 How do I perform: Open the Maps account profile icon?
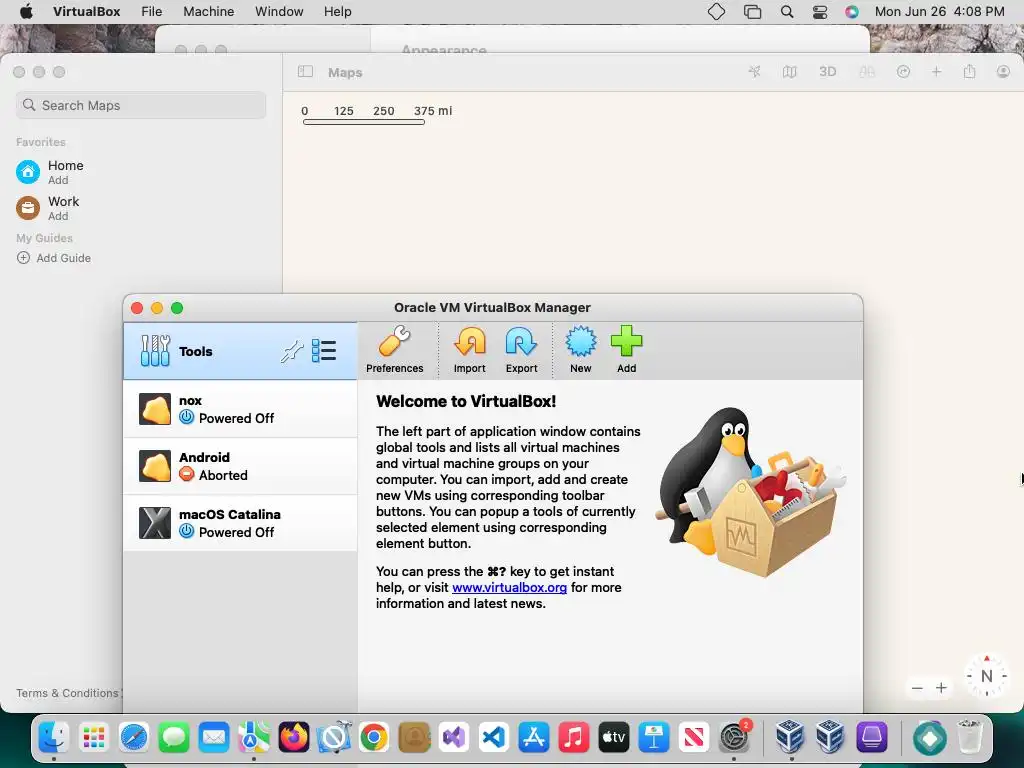tap(1003, 72)
